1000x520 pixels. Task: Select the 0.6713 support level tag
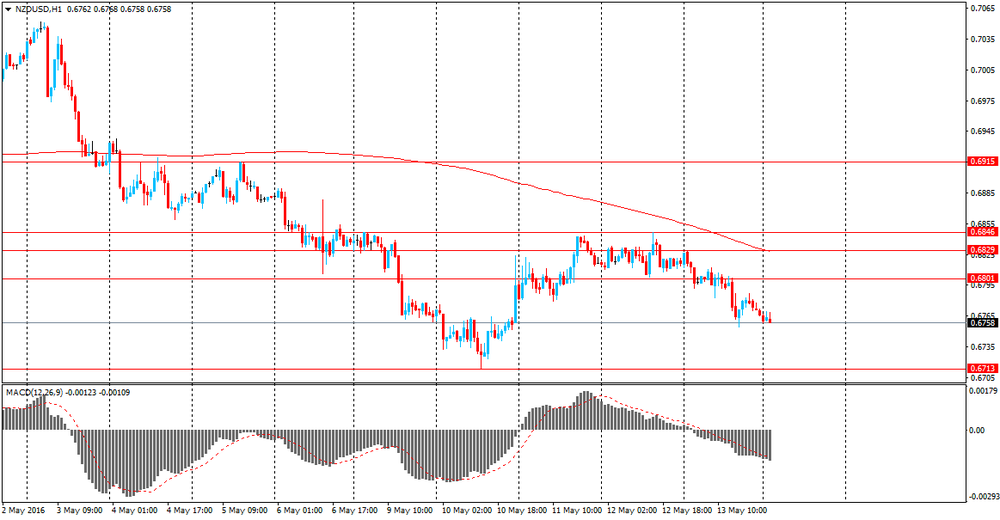983,368
